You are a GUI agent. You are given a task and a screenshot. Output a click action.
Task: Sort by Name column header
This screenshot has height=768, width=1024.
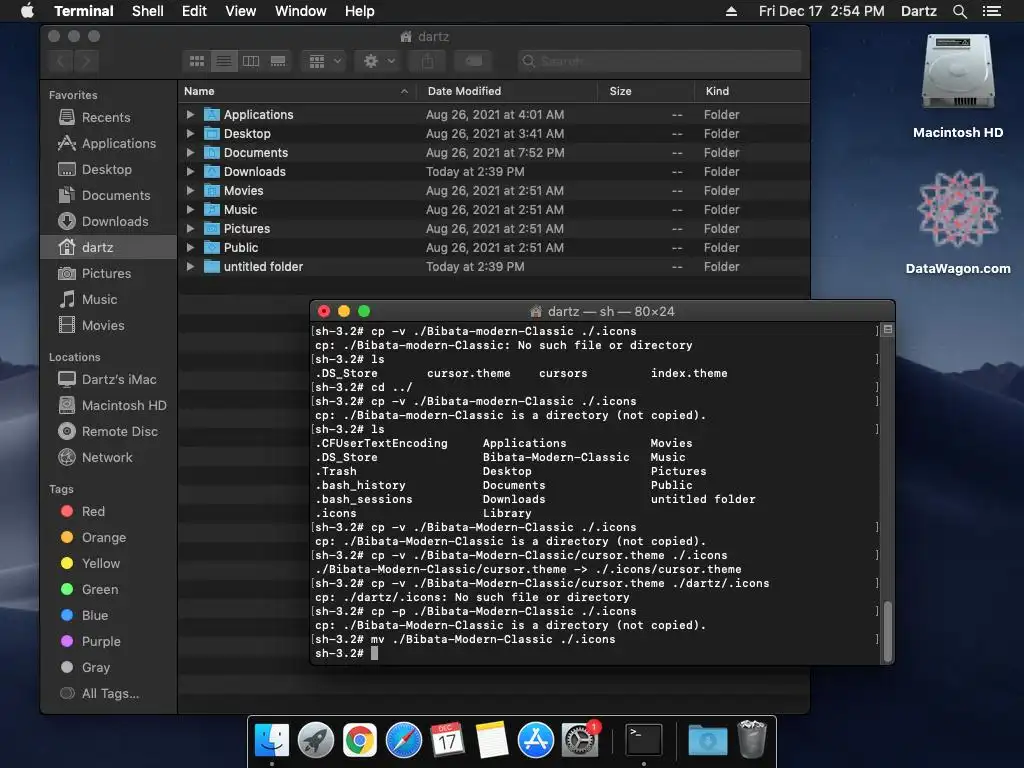coord(297,91)
